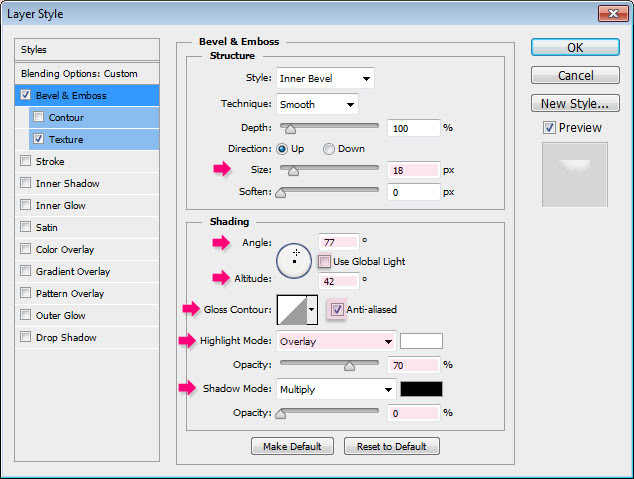This screenshot has height=479, width=634.
Task: Click the Shadow Opacity slider handle
Action: (x=280, y=413)
